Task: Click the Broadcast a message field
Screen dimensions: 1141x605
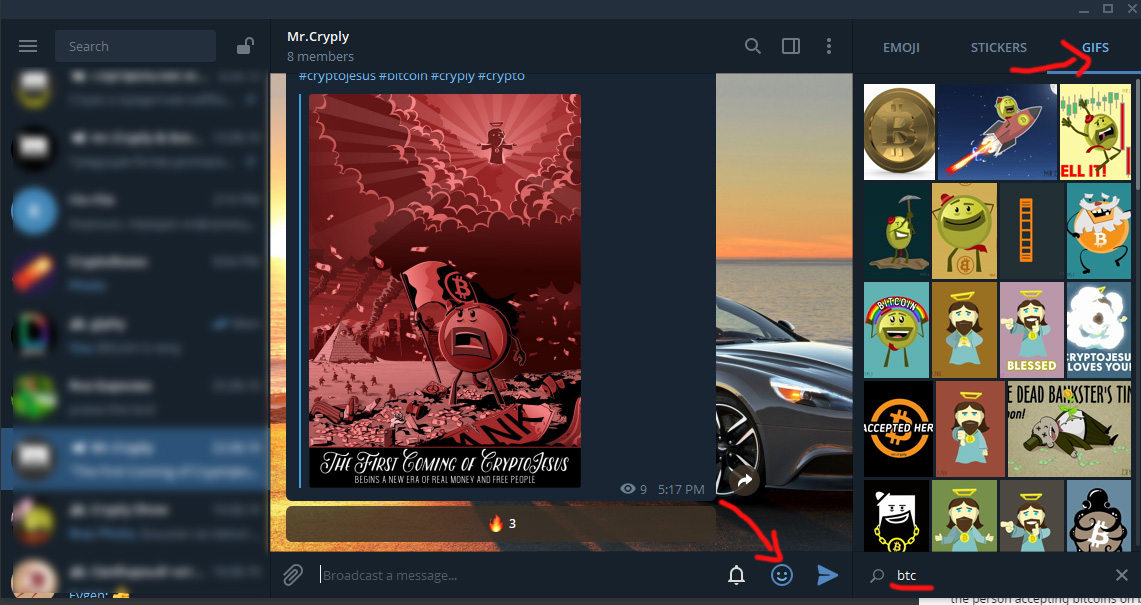Action: [517, 575]
